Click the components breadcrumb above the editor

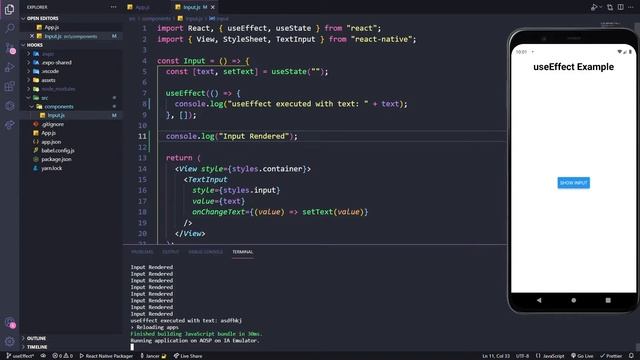tap(156, 18)
